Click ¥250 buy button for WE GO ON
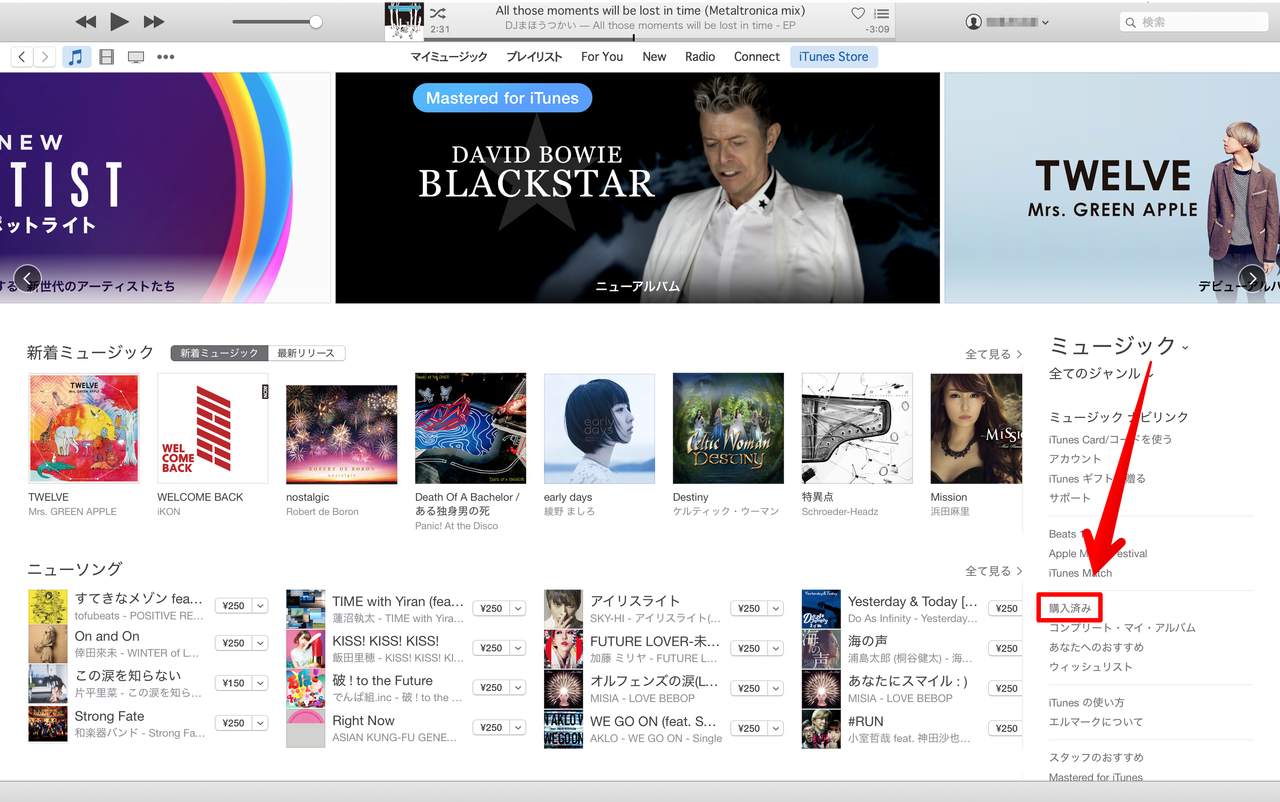 (x=749, y=728)
